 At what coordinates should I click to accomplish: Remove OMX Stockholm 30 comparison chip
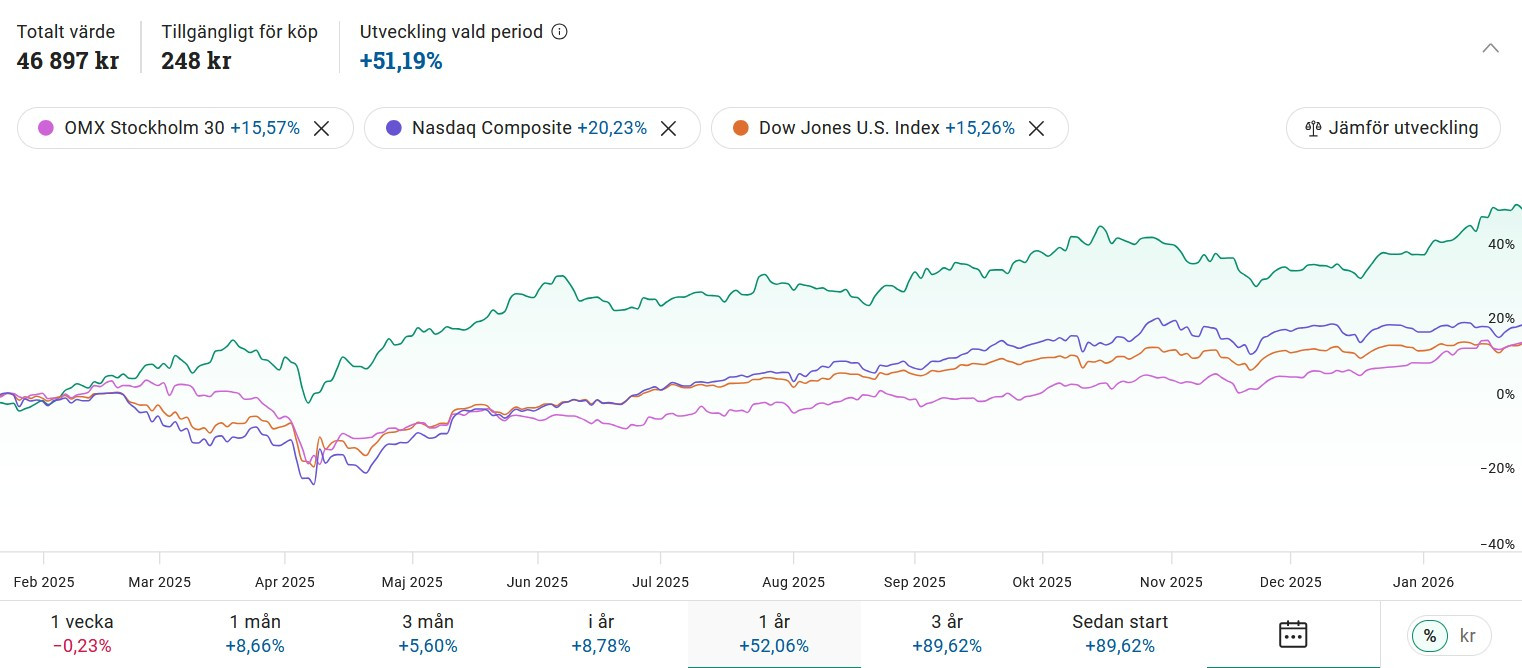[321, 128]
